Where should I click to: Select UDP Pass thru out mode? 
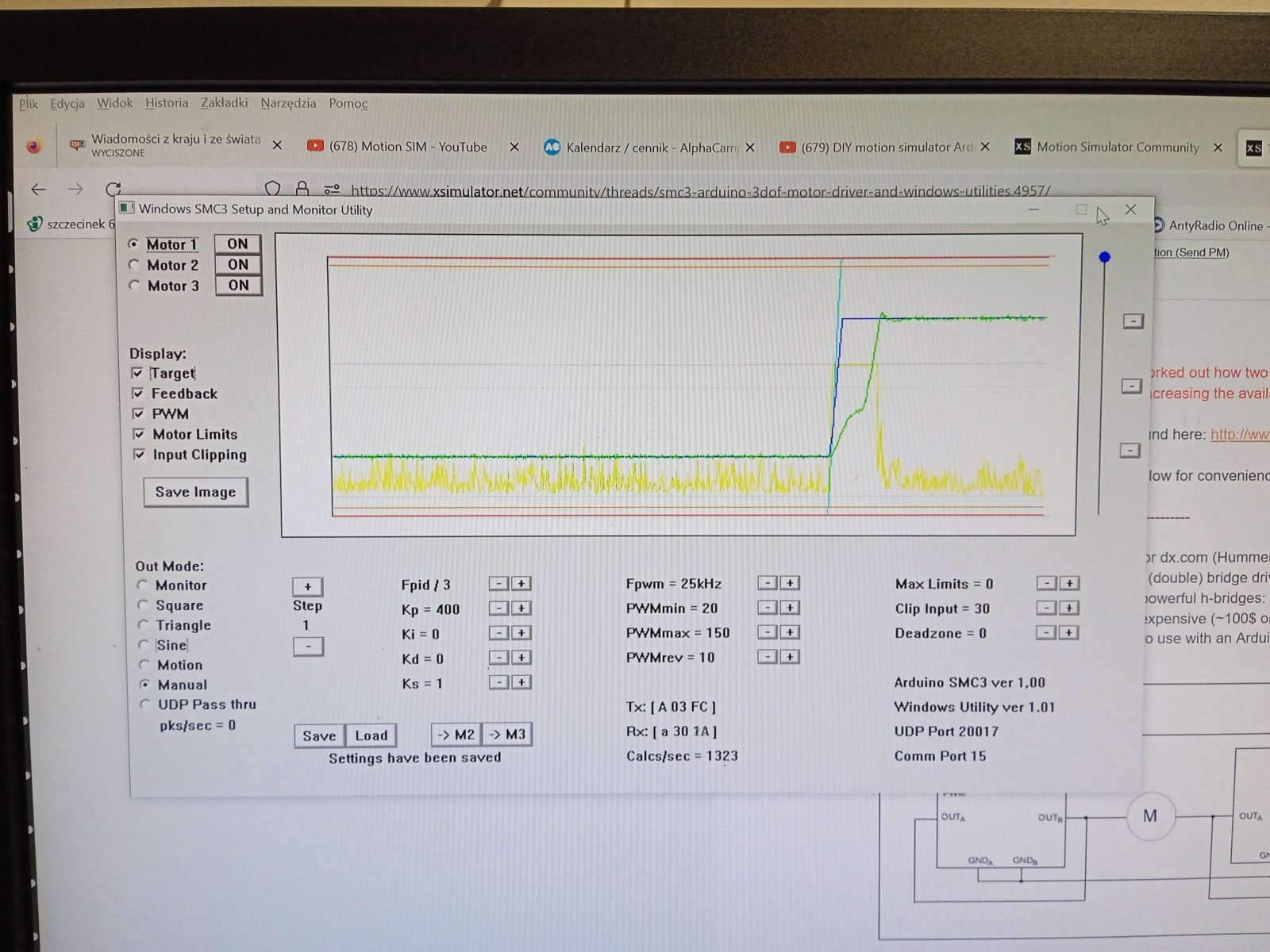144,704
